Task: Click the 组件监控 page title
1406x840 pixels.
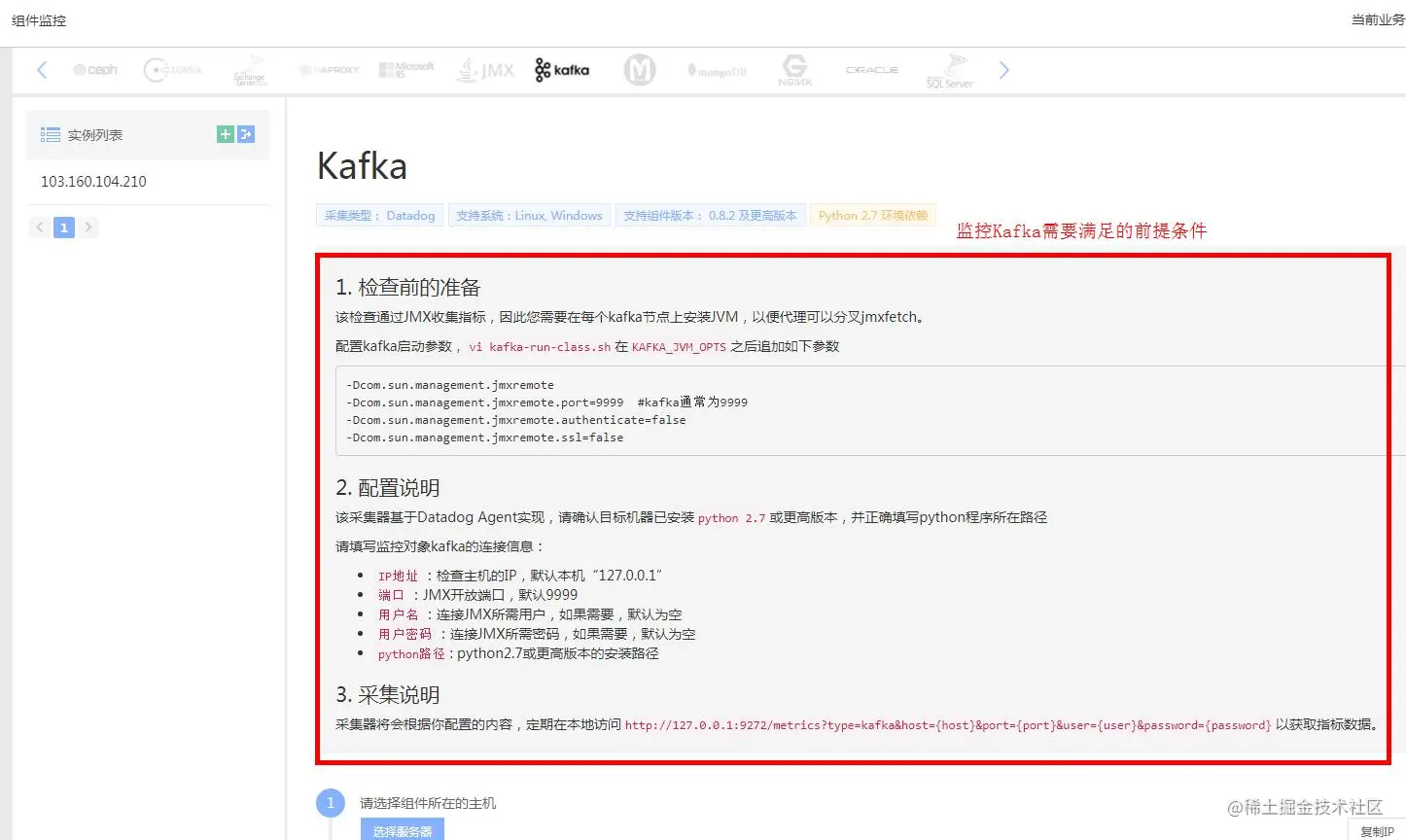Action: (39, 20)
